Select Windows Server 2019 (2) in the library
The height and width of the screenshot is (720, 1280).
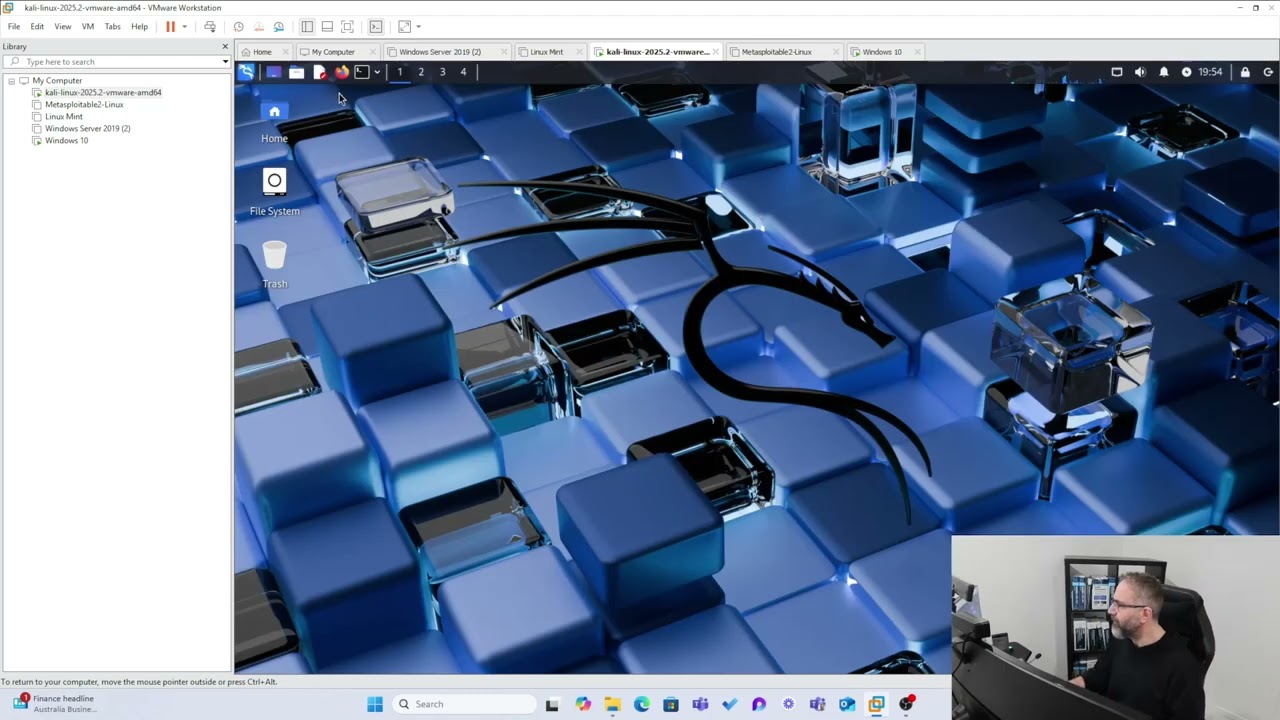(87, 128)
